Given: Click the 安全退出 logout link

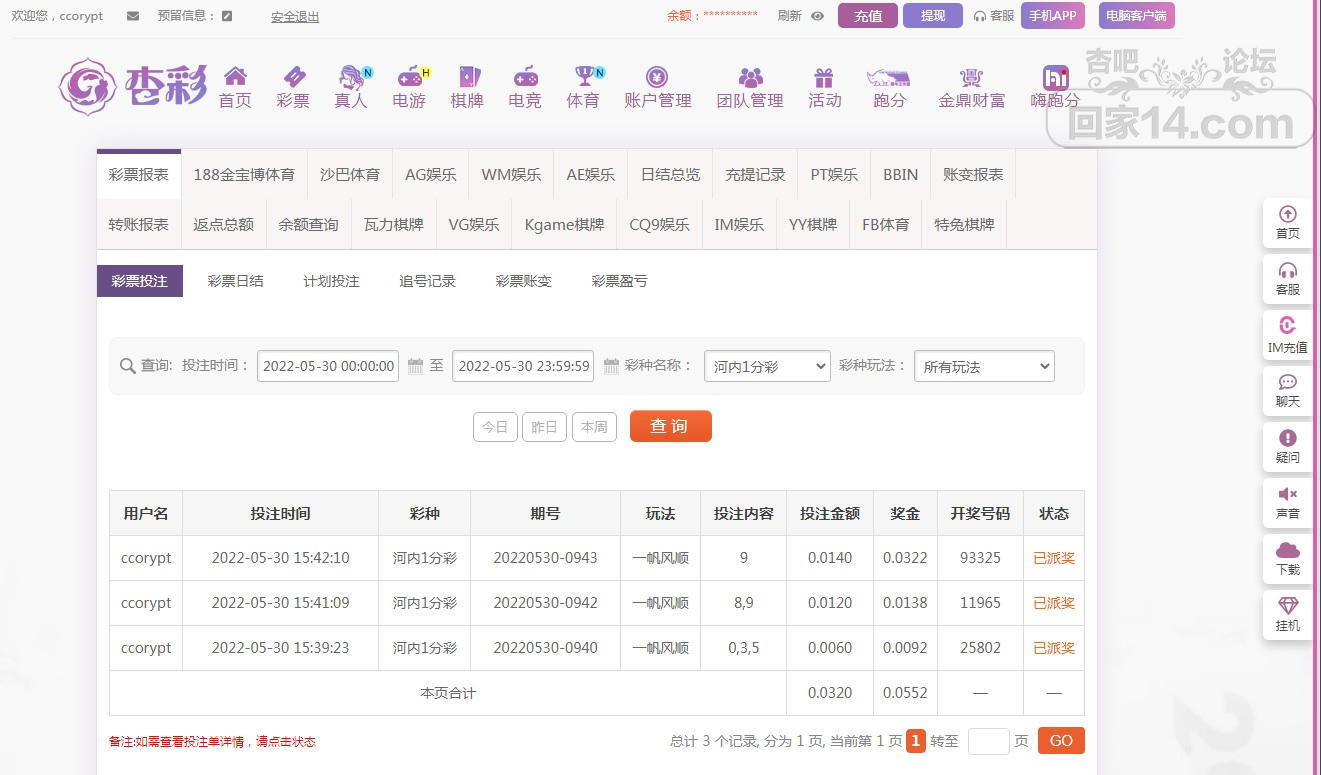Looking at the screenshot, I should 295,17.
